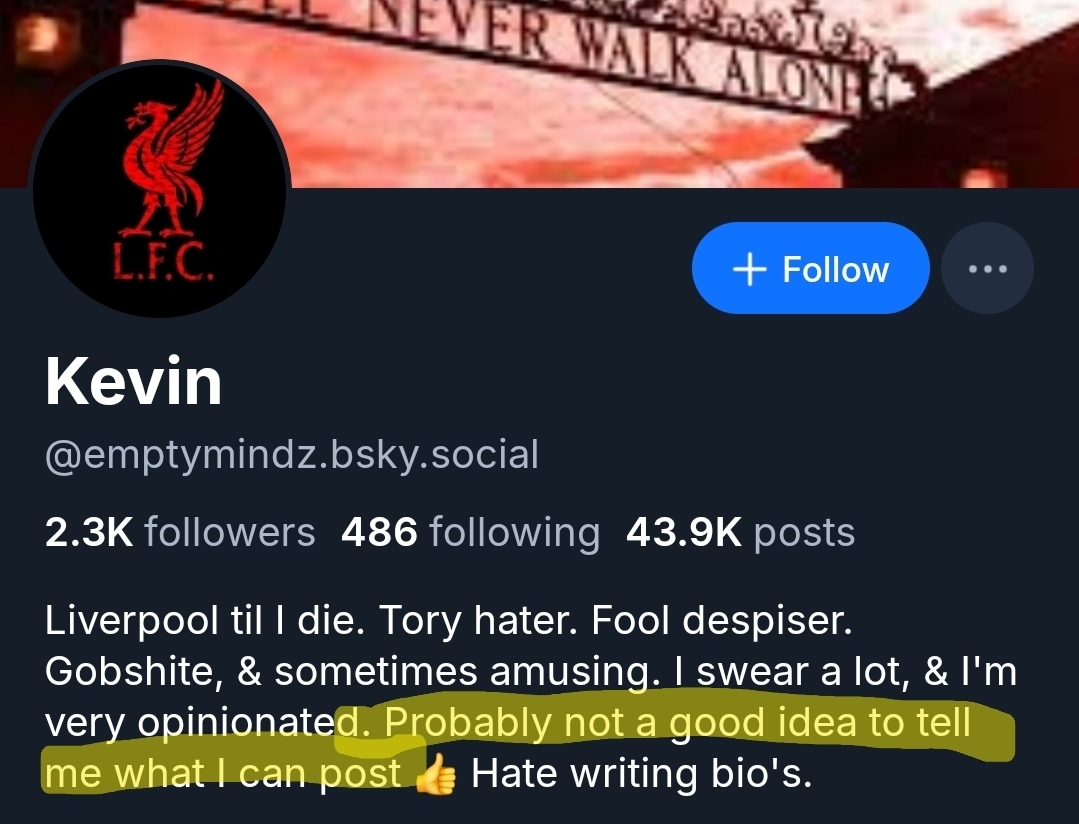This screenshot has height=824, width=1079.
Task: Click the @emptymindz.bsky.social handle
Action: (291, 455)
